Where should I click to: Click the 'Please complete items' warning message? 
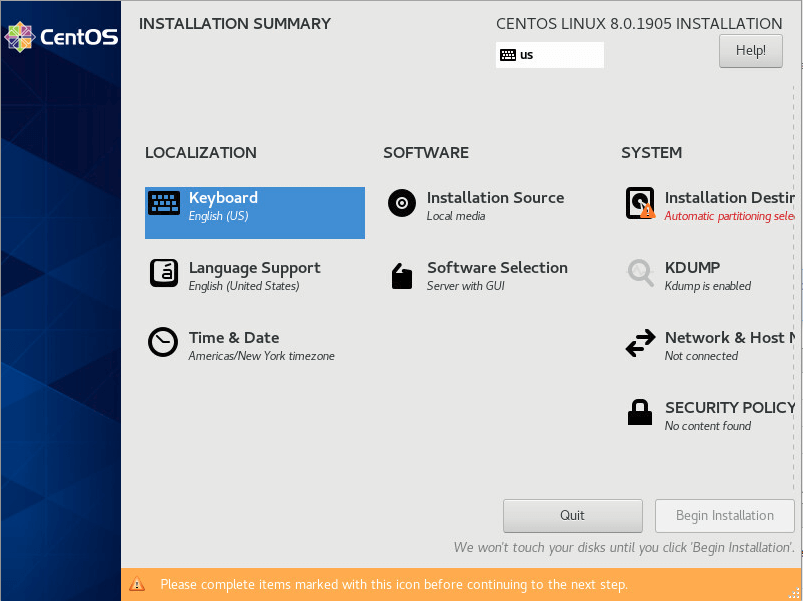click(x=394, y=585)
